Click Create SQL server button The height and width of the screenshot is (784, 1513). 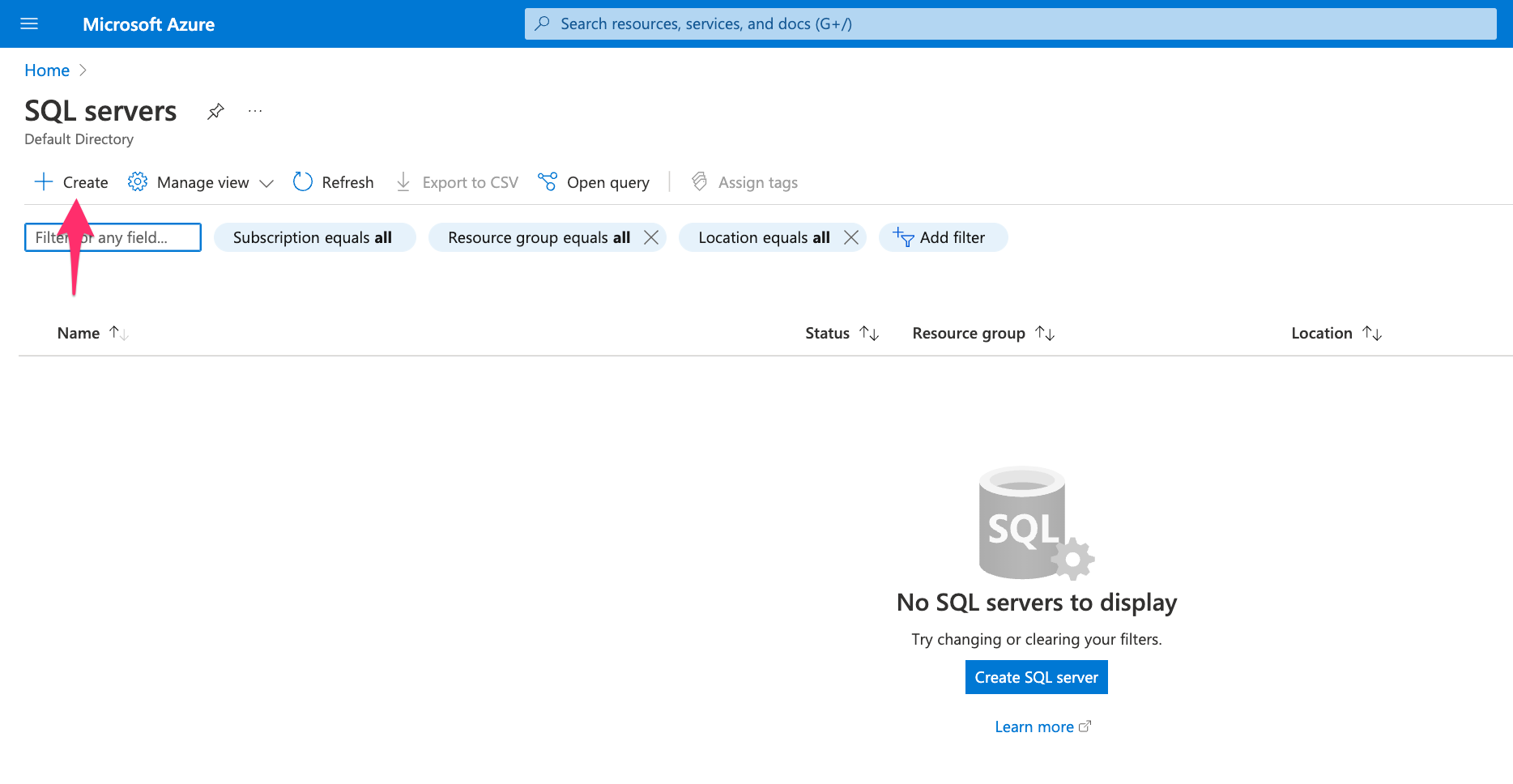[x=1037, y=677]
